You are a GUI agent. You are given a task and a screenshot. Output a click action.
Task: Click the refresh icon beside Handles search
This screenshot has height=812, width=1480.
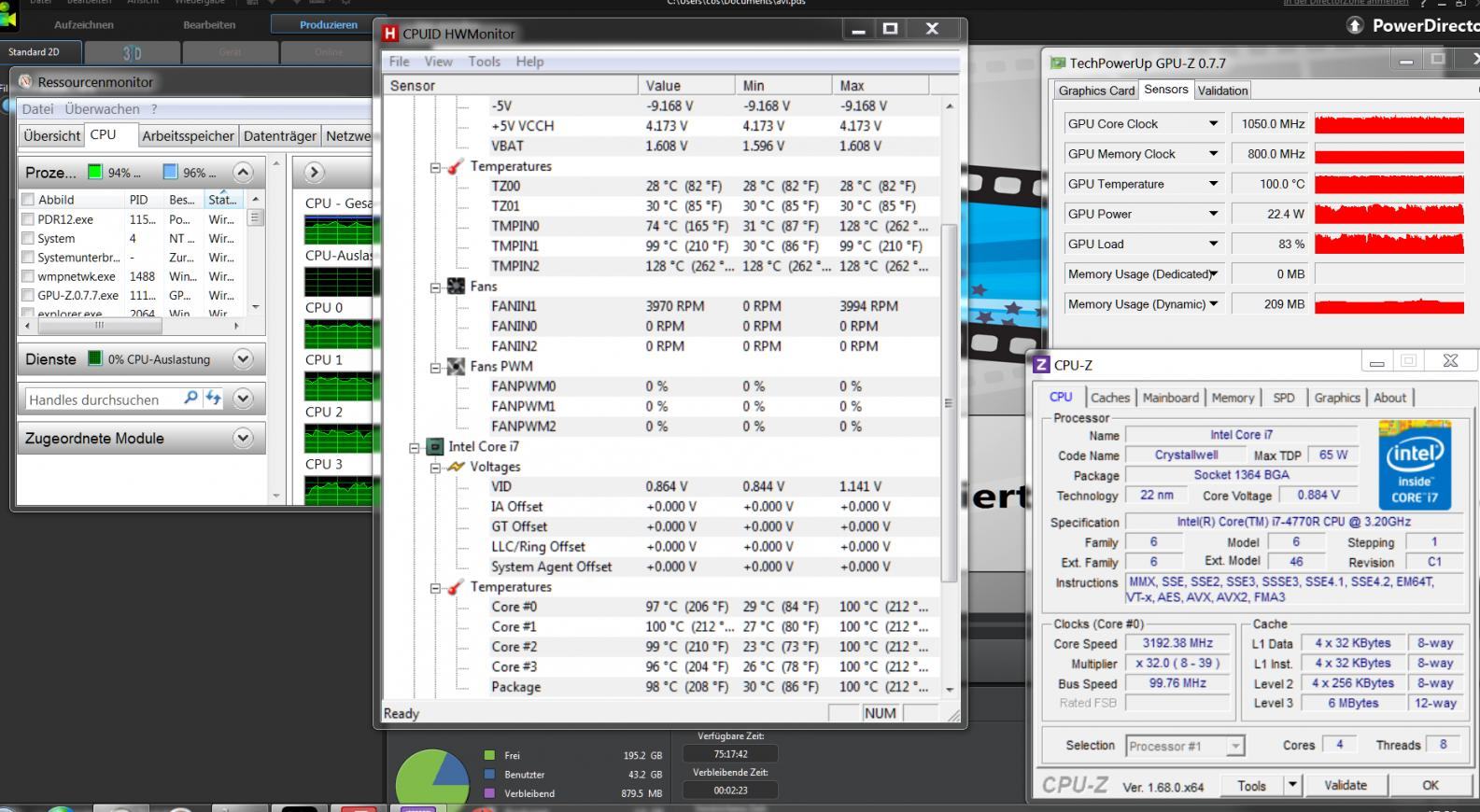point(213,399)
